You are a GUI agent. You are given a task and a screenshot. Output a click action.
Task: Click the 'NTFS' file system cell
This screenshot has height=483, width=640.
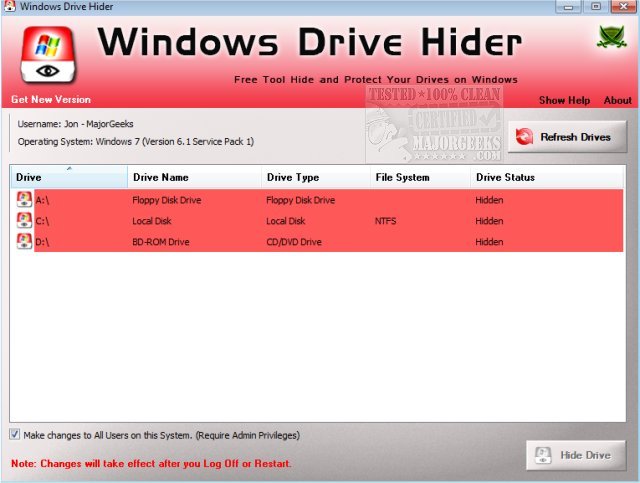pos(385,221)
